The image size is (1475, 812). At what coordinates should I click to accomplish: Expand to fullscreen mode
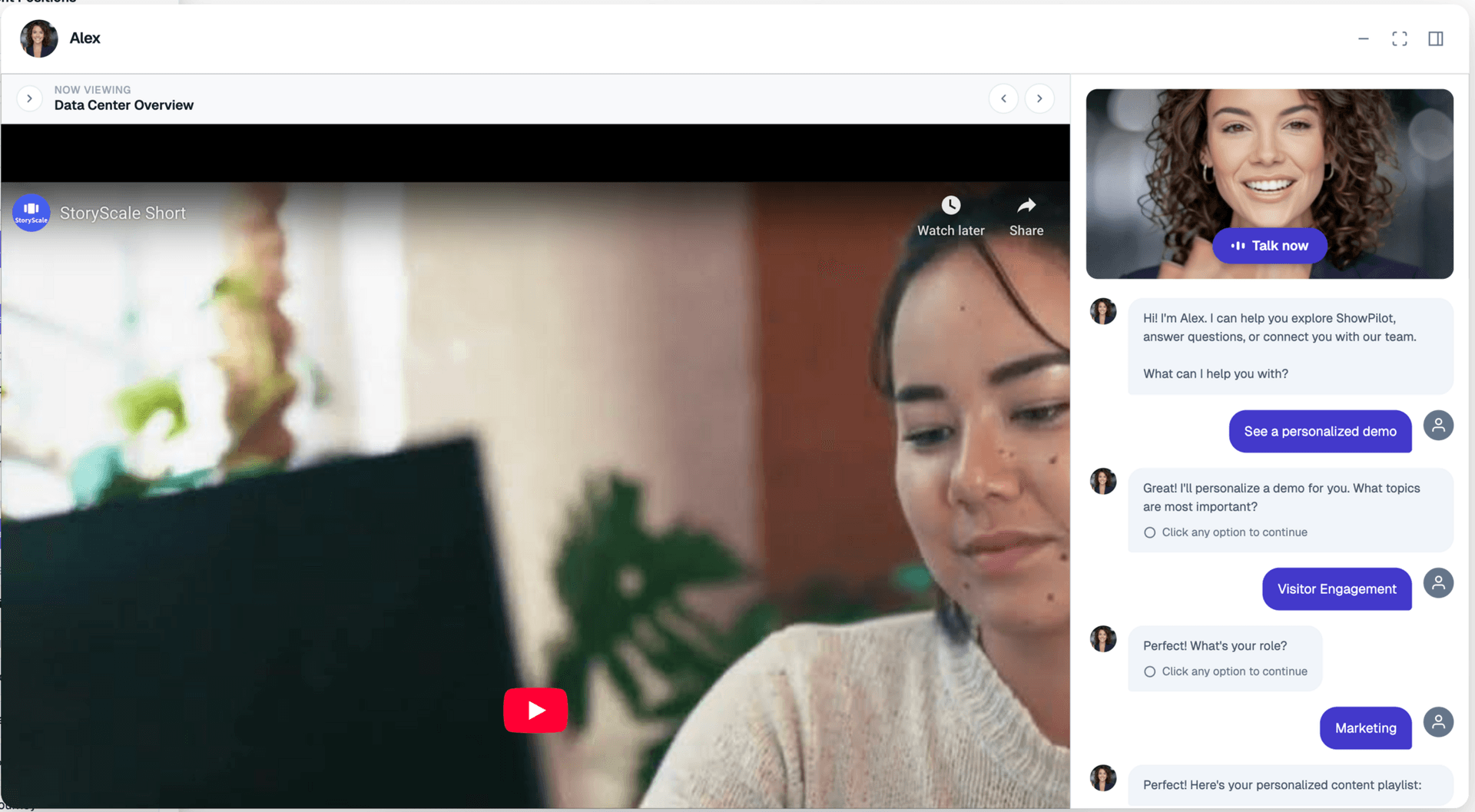[x=1400, y=38]
